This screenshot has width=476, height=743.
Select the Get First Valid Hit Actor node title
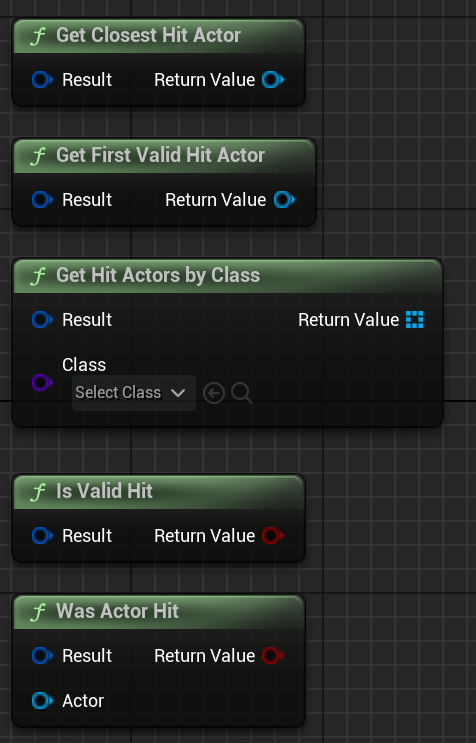tap(160, 155)
